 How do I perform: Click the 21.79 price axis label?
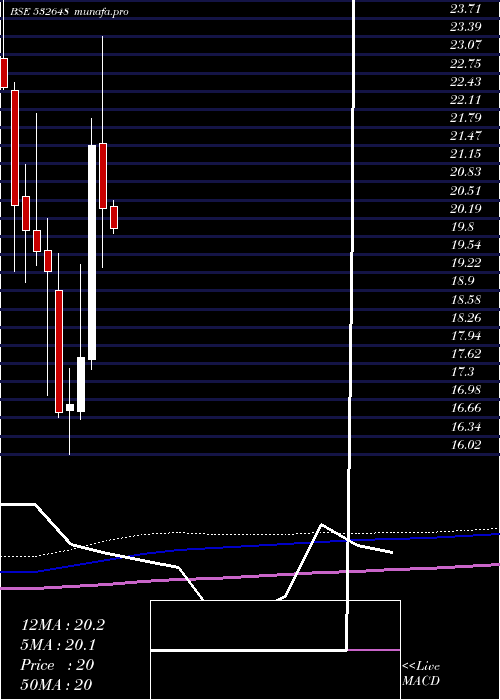click(x=466, y=118)
